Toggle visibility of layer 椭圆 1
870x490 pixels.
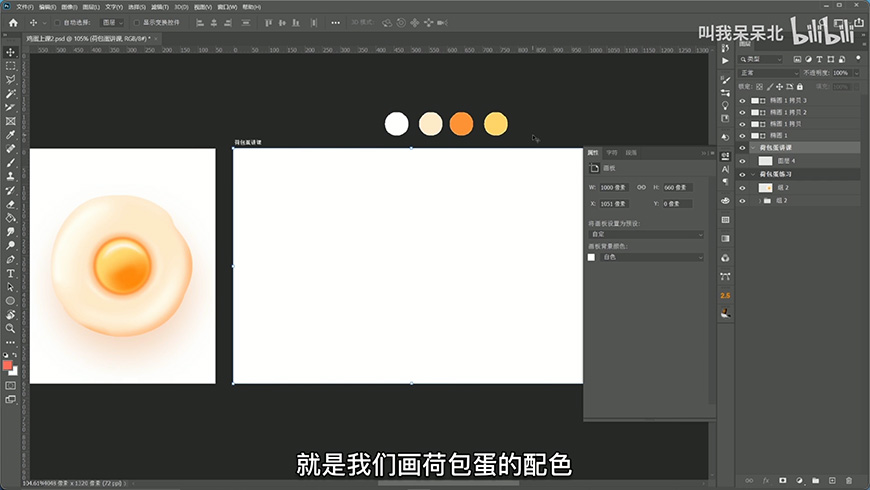pyautogui.click(x=742, y=136)
